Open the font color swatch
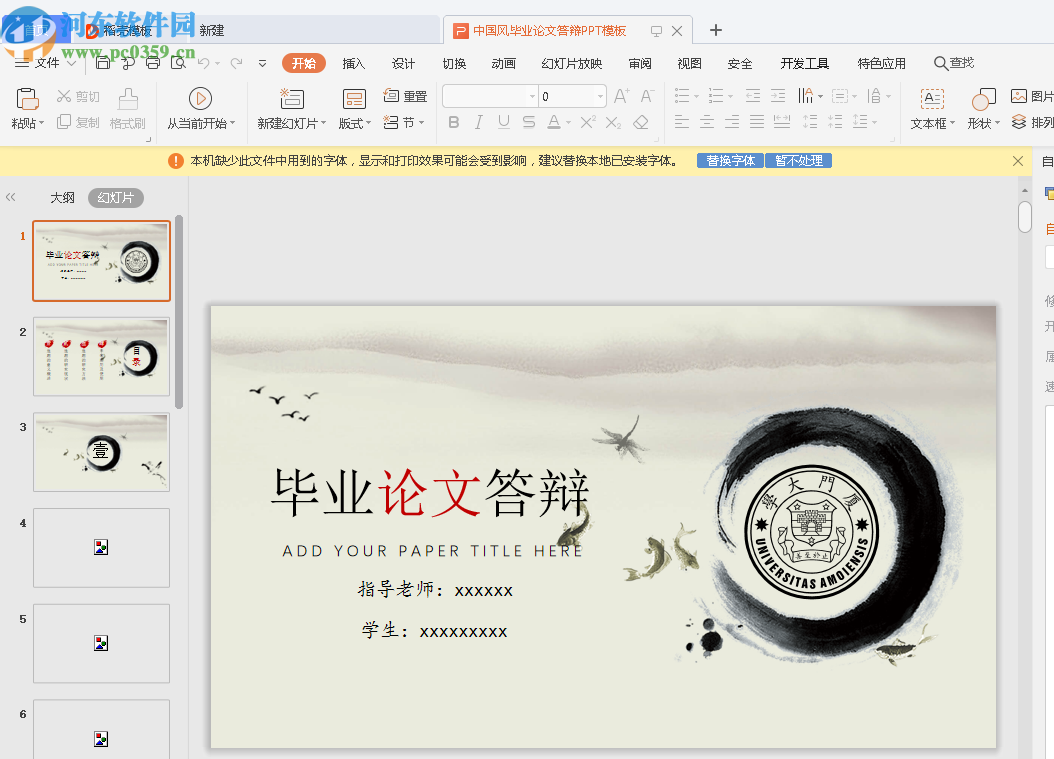This screenshot has width=1054, height=759. [x=555, y=122]
